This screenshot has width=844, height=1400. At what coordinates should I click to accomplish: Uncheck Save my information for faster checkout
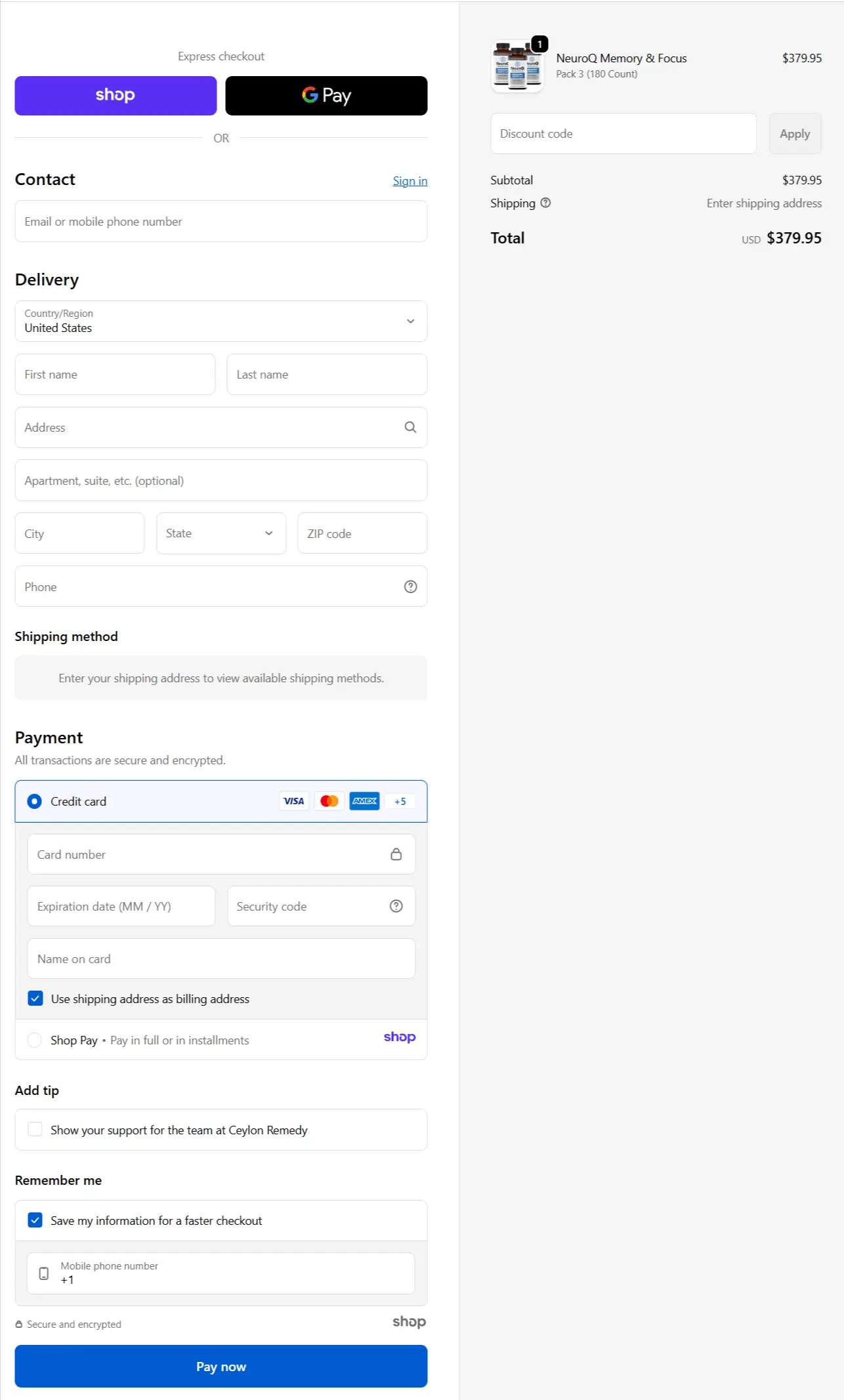point(35,1220)
